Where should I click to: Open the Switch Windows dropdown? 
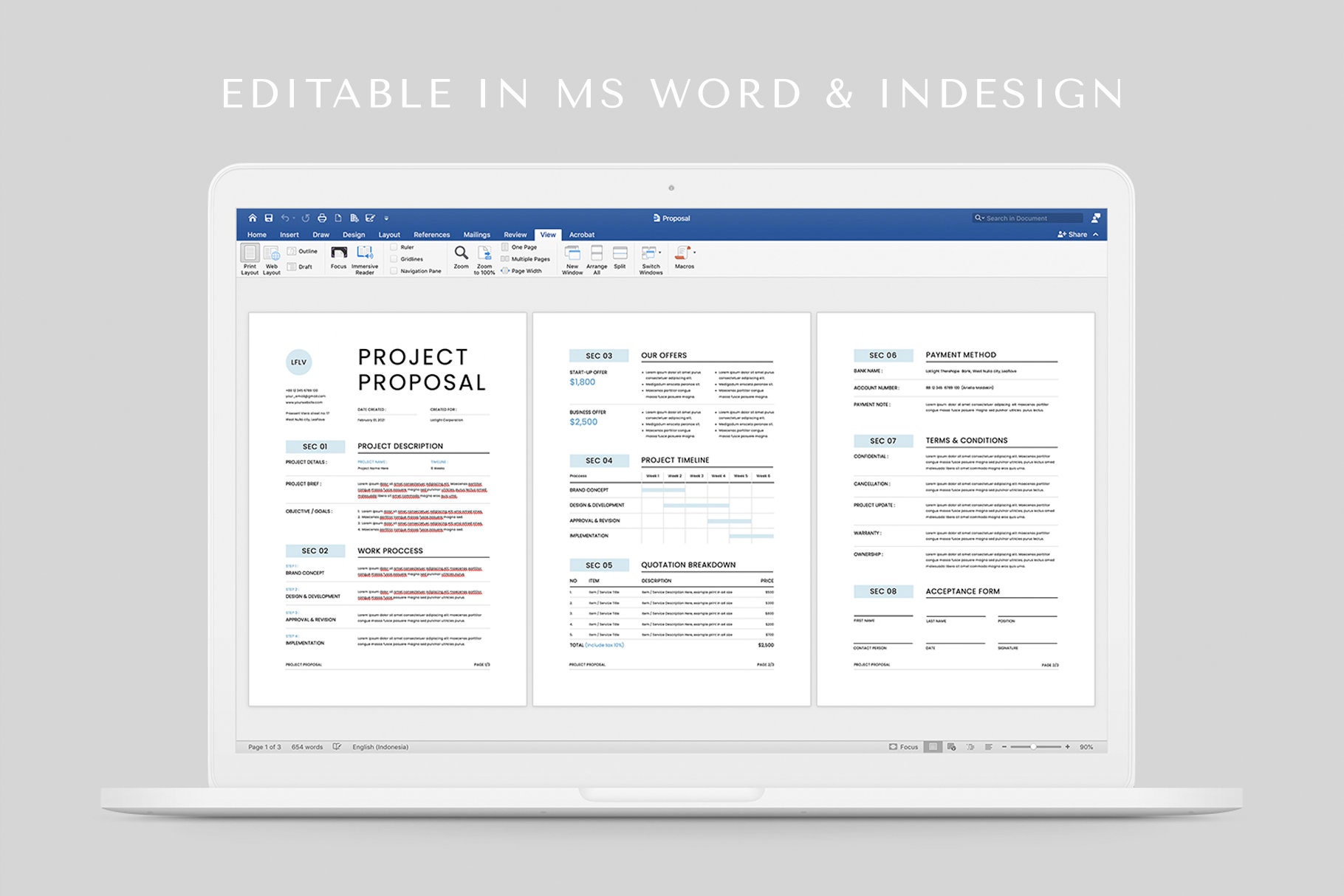click(659, 252)
